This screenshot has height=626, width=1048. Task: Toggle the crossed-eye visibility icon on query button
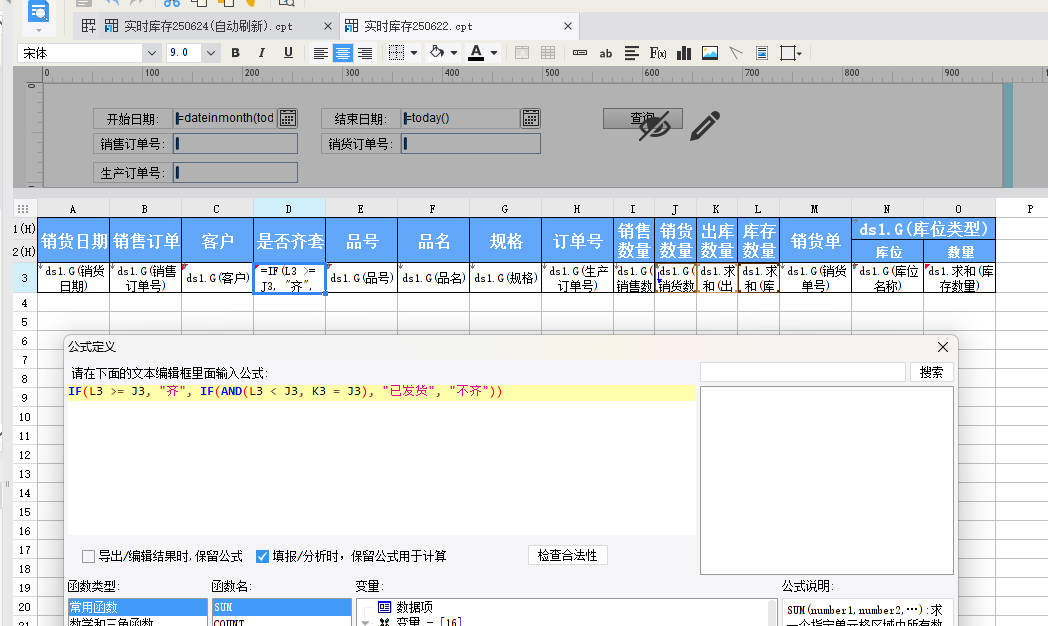coord(654,126)
